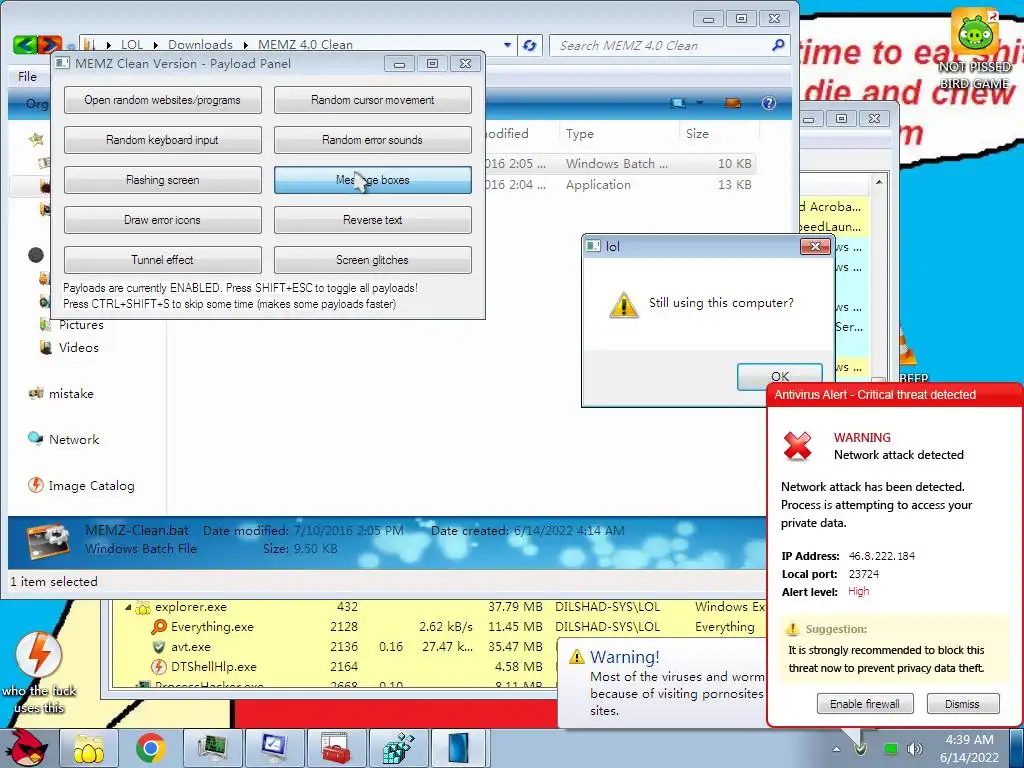The image size is (1024, 768).
Task: Click the antivirus shield tray icon
Action: coord(861,749)
